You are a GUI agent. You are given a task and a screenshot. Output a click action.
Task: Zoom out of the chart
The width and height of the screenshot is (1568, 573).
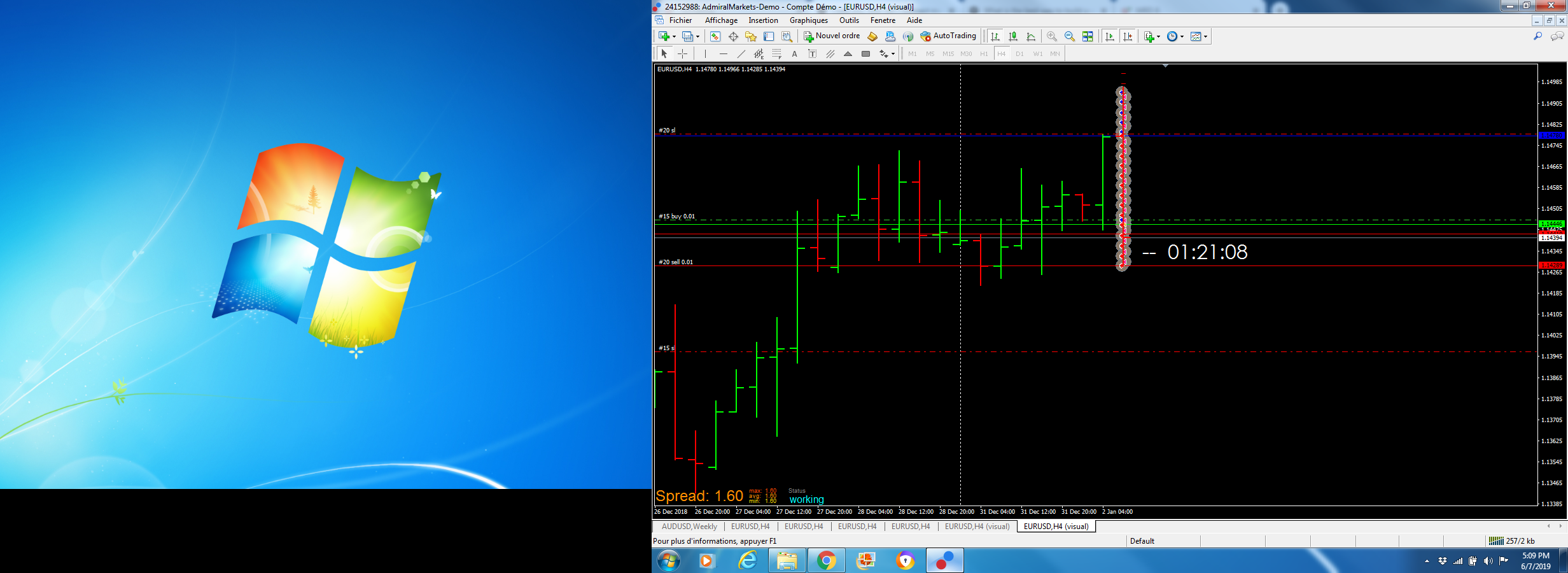point(1070,36)
